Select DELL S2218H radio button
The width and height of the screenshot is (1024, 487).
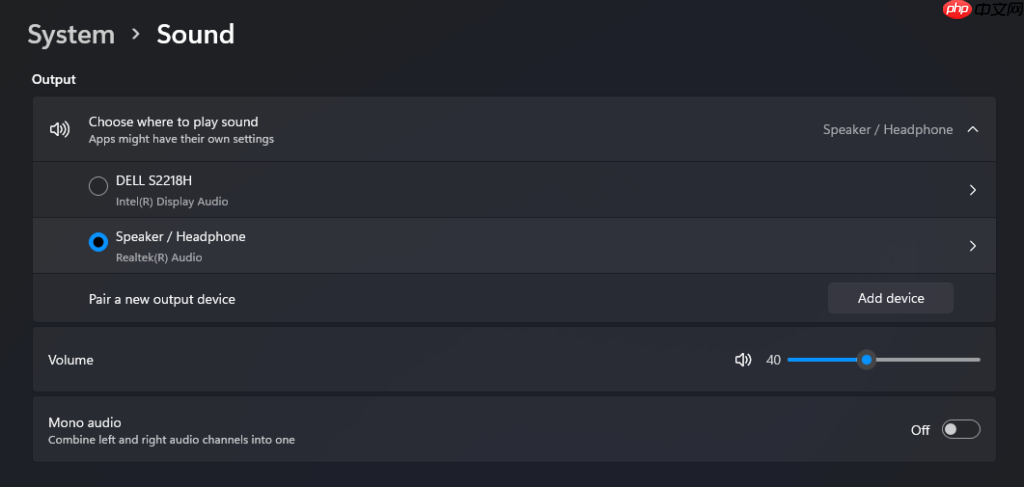pyautogui.click(x=98, y=187)
